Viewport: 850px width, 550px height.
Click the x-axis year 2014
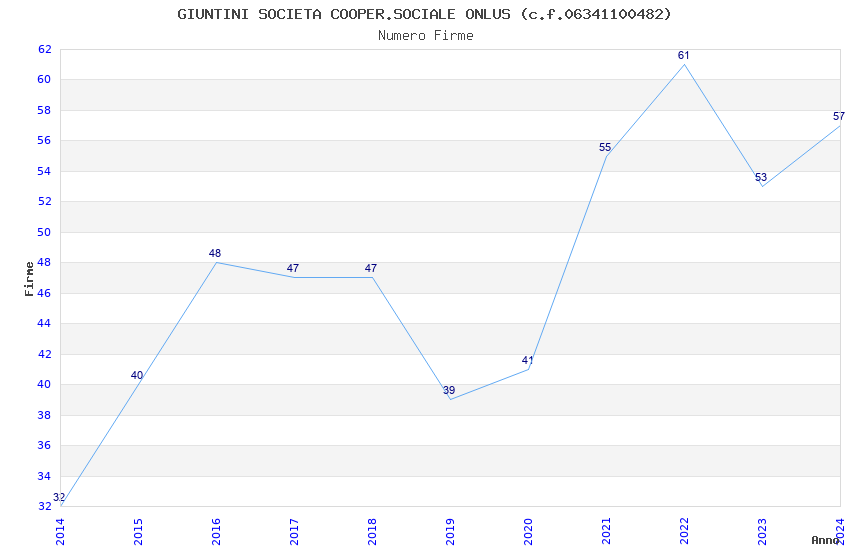coord(60,531)
